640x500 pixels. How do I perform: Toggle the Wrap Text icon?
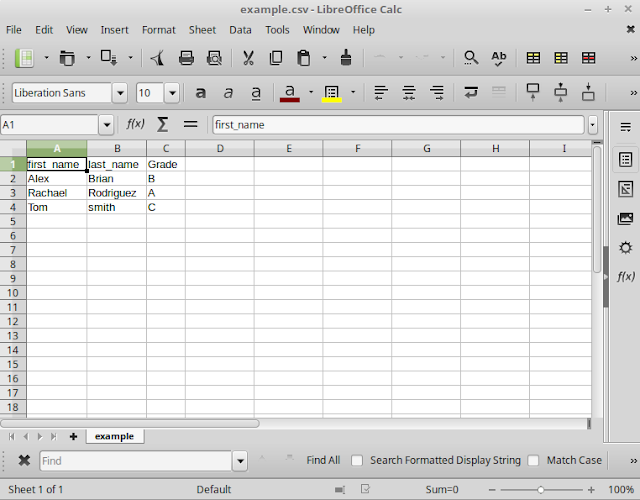(471, 93)
